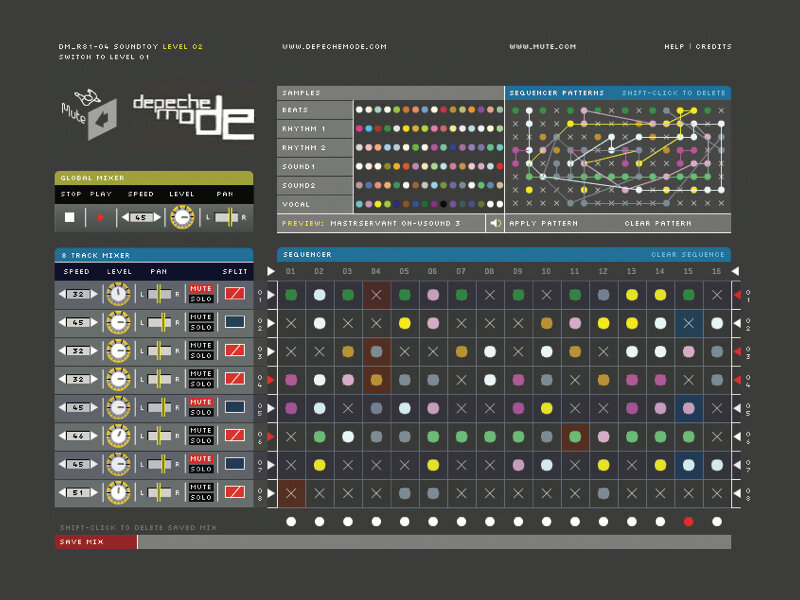Image resolution: width=800 pixels, height=600 pixels.
Task: Pick the black sample dot in the Vocal row
Action: pos(443,204)
